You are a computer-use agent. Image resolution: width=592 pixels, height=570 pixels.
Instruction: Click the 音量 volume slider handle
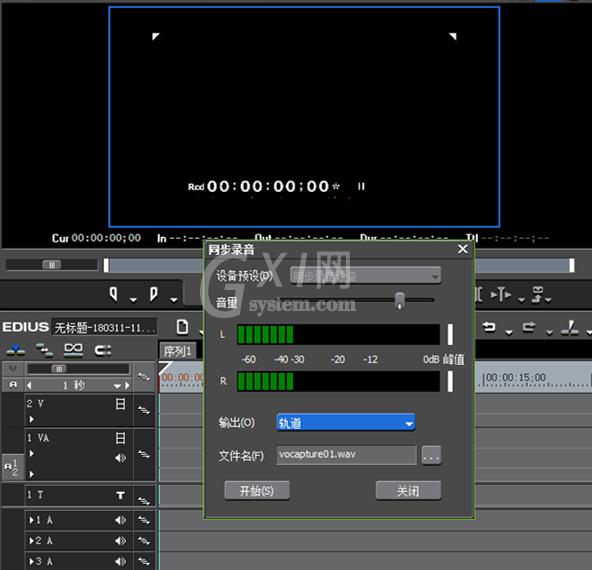[399, 301]
